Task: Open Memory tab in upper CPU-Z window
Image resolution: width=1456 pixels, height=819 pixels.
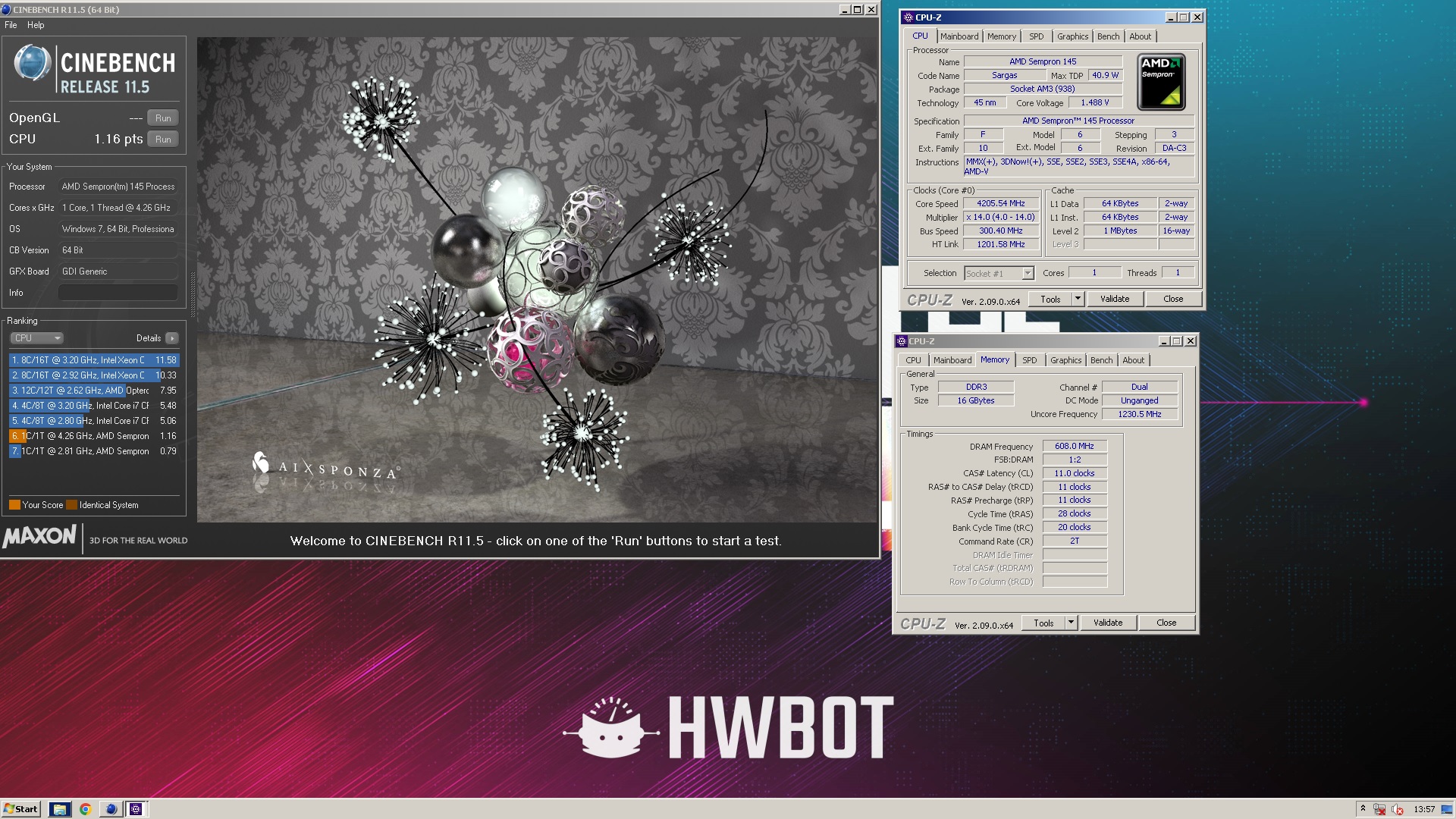Action: [x=1001, y=36]
